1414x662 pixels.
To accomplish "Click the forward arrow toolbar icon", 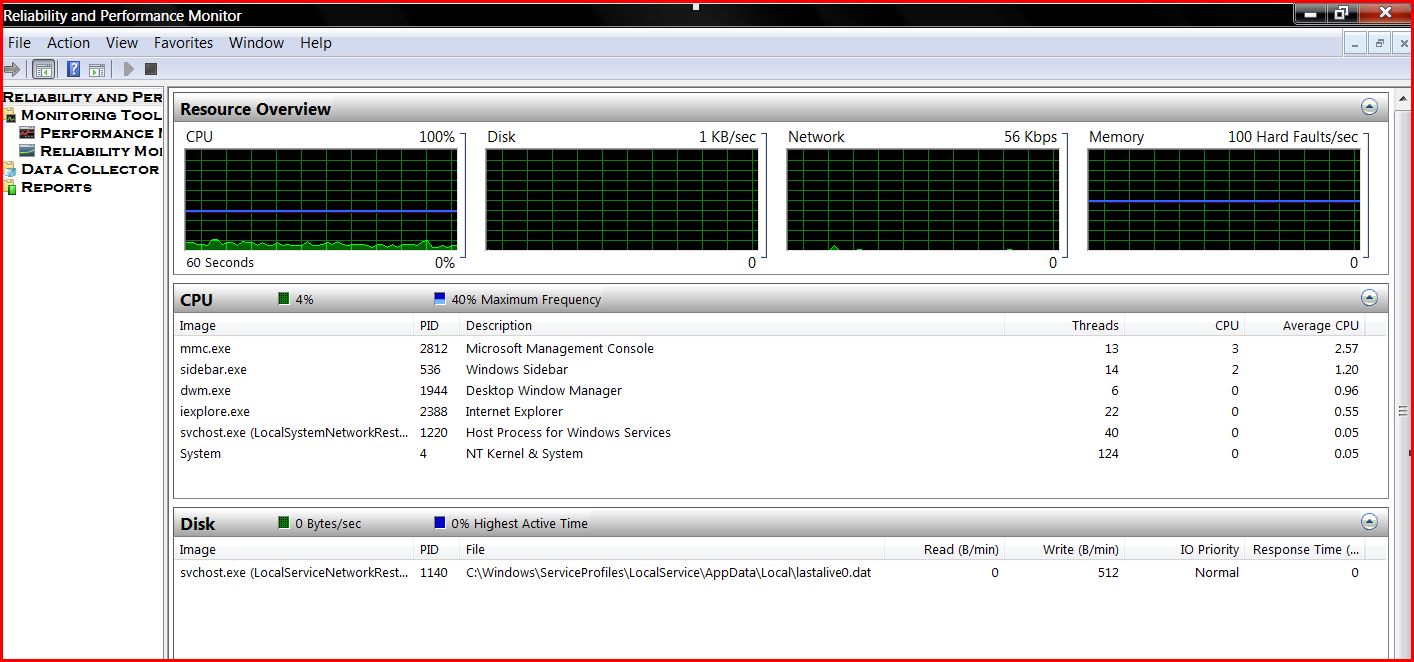I will point(12,69).
